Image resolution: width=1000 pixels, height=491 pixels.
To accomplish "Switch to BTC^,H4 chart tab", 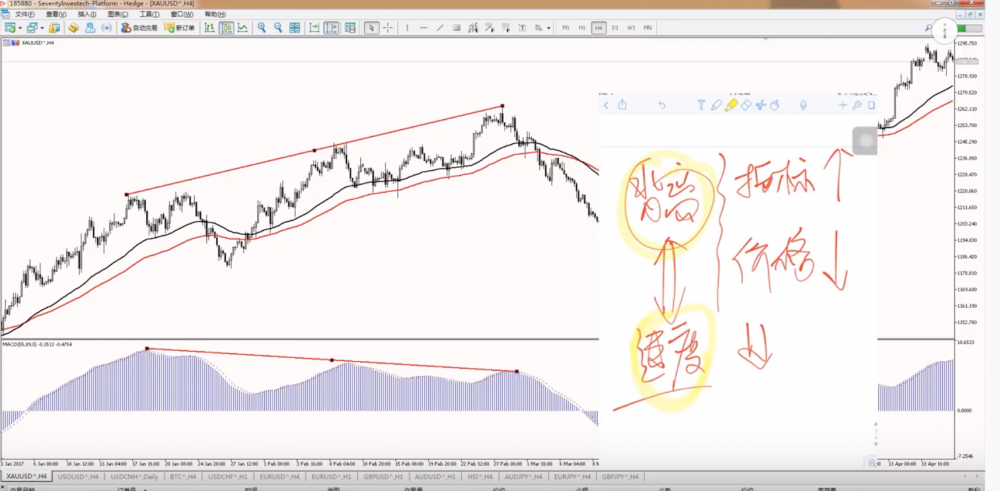I will (x=184, y=476).
